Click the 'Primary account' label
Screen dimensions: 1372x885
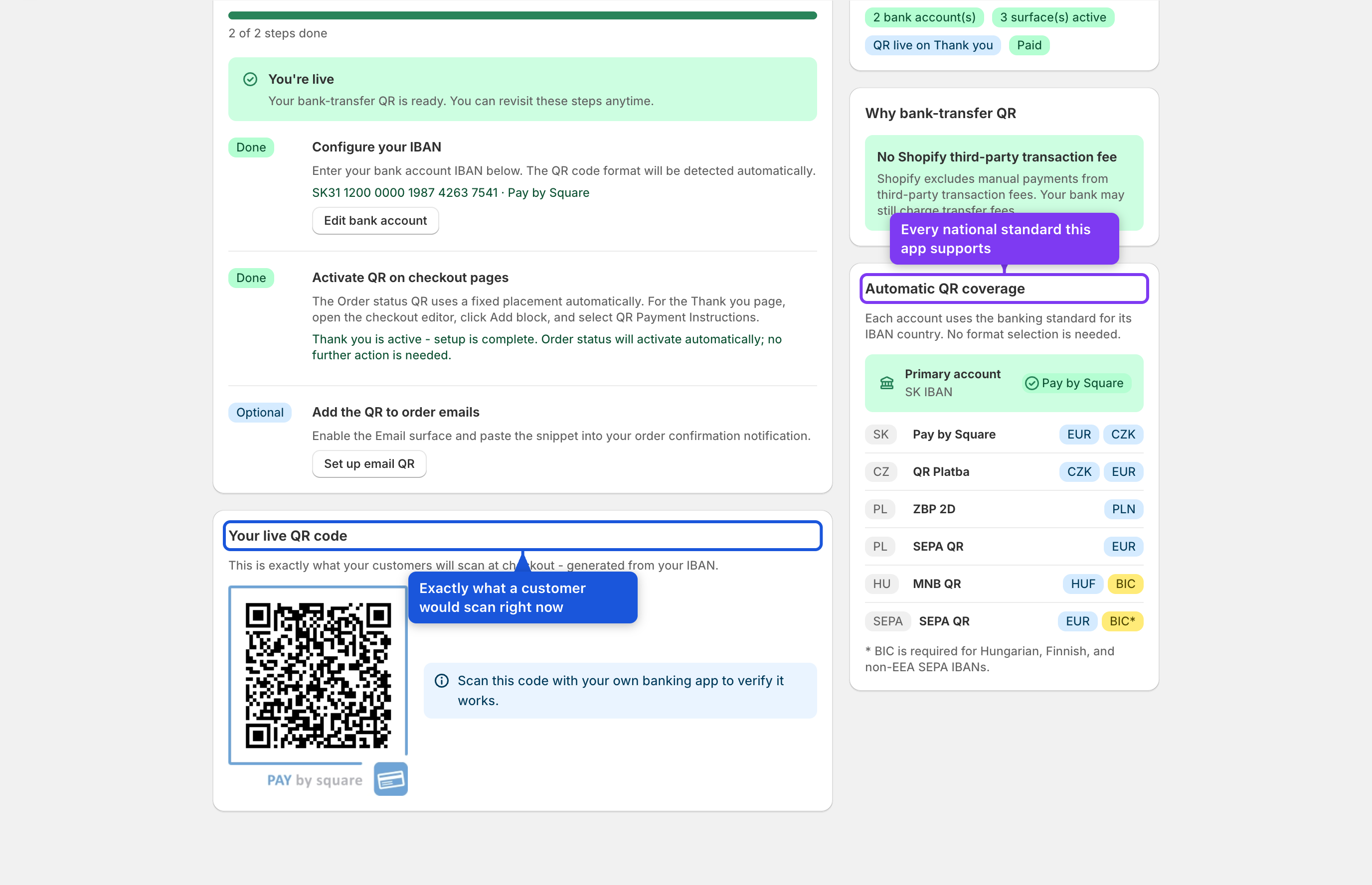tap(952, 374)
